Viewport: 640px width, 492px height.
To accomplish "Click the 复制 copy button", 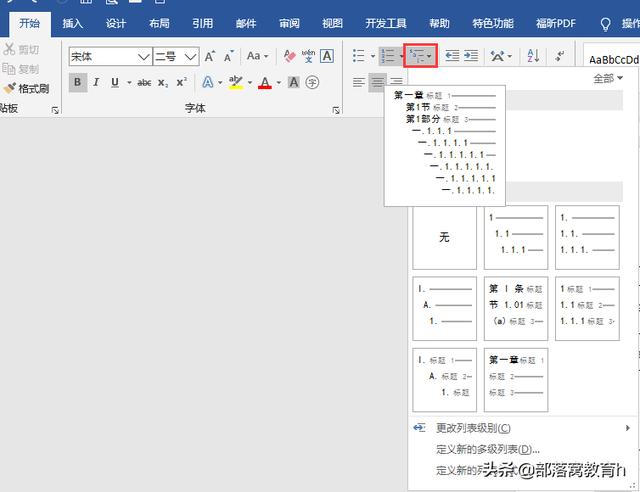I will [x=20, y=69].
